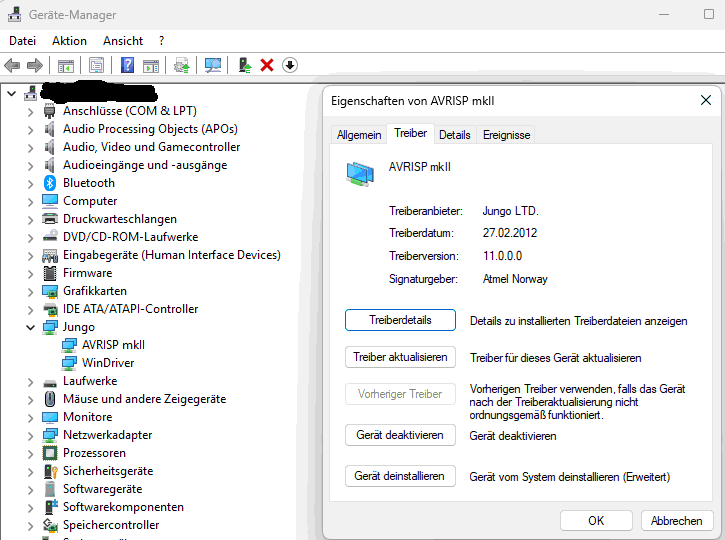The height and width of the screenshot is (540, 725).
Task: Confirm dialog with OK
Action: click(596, 521)
